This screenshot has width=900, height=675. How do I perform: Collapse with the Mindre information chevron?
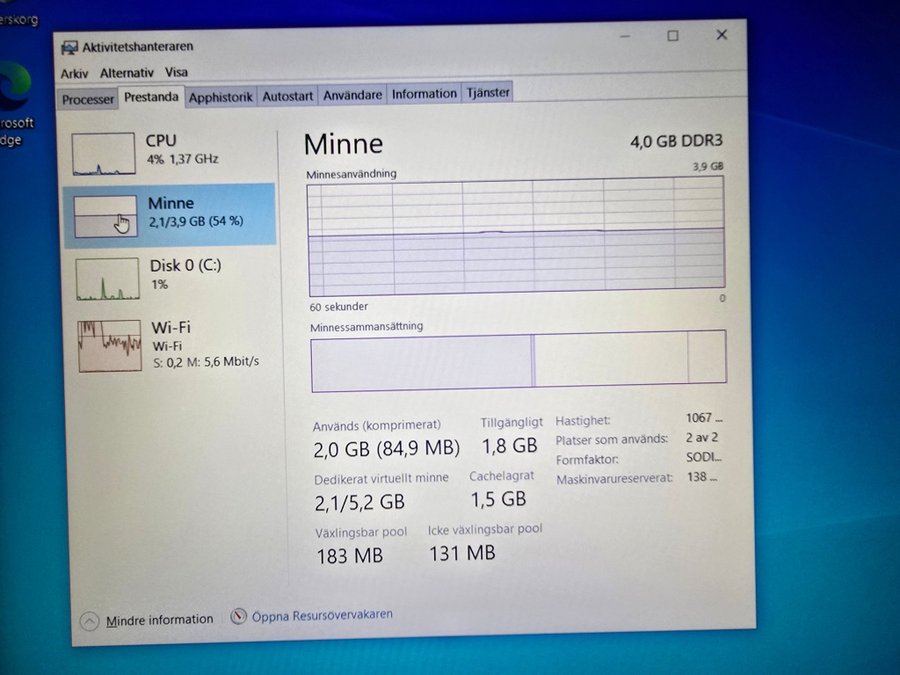tap(89, 621)
